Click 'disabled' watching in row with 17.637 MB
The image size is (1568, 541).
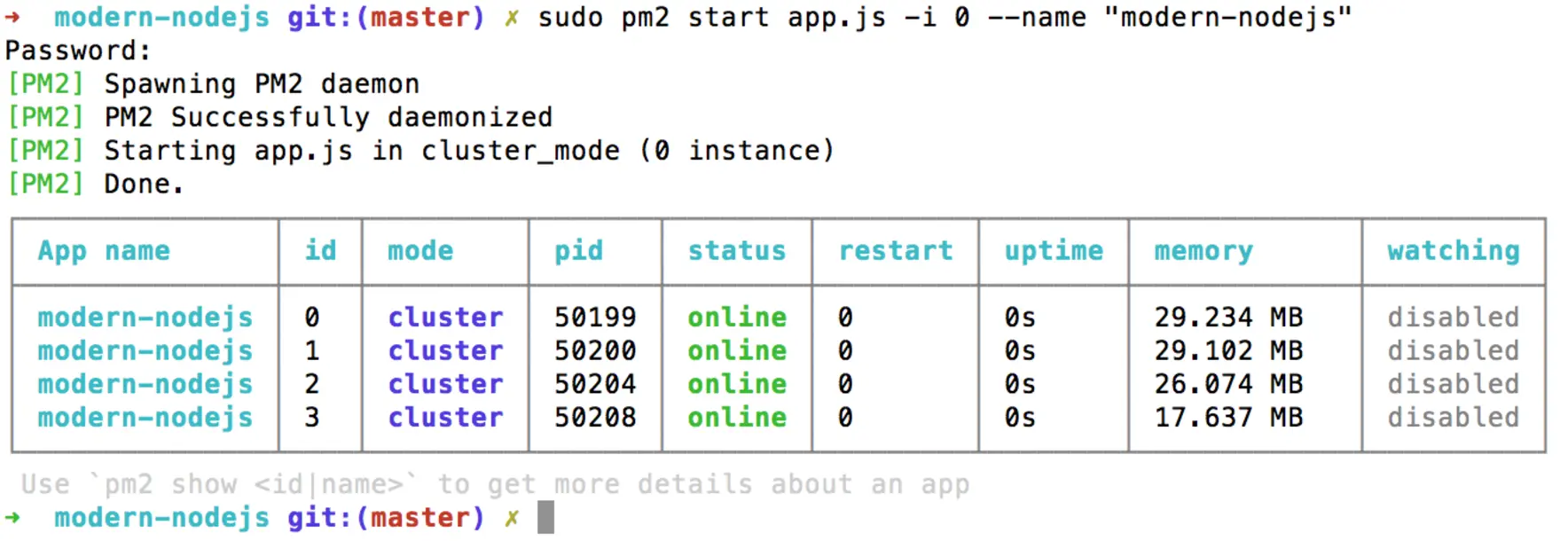point(1454,418)
